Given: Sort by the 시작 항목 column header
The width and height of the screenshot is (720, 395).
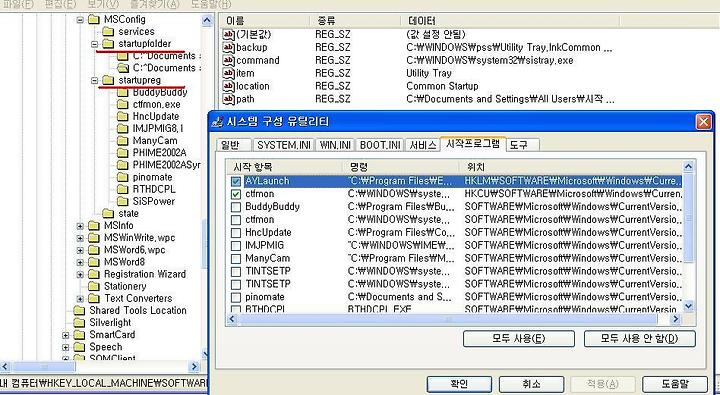Looking at the screenshot, I should click(x=285, y=167).
